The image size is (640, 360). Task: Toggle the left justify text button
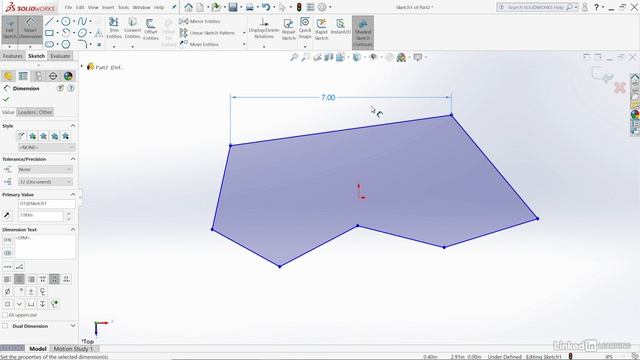coord(7,279)
